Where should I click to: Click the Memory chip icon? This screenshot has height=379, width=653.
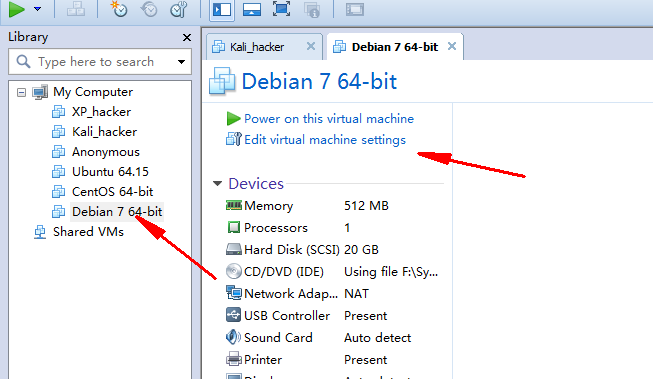[x=234, y=205]
